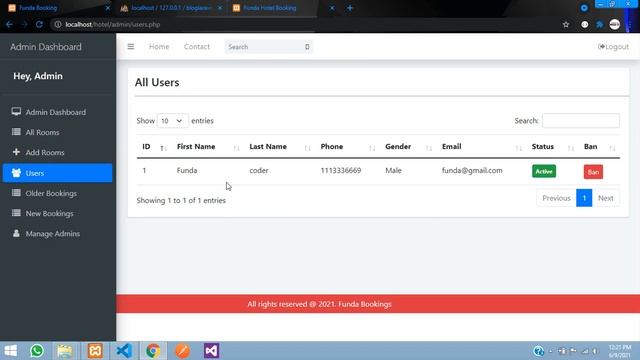The width and height of the screenshot is (640, 360).
Task: Click the Admin Dashboard brand title
Action: tap(46, 47)
